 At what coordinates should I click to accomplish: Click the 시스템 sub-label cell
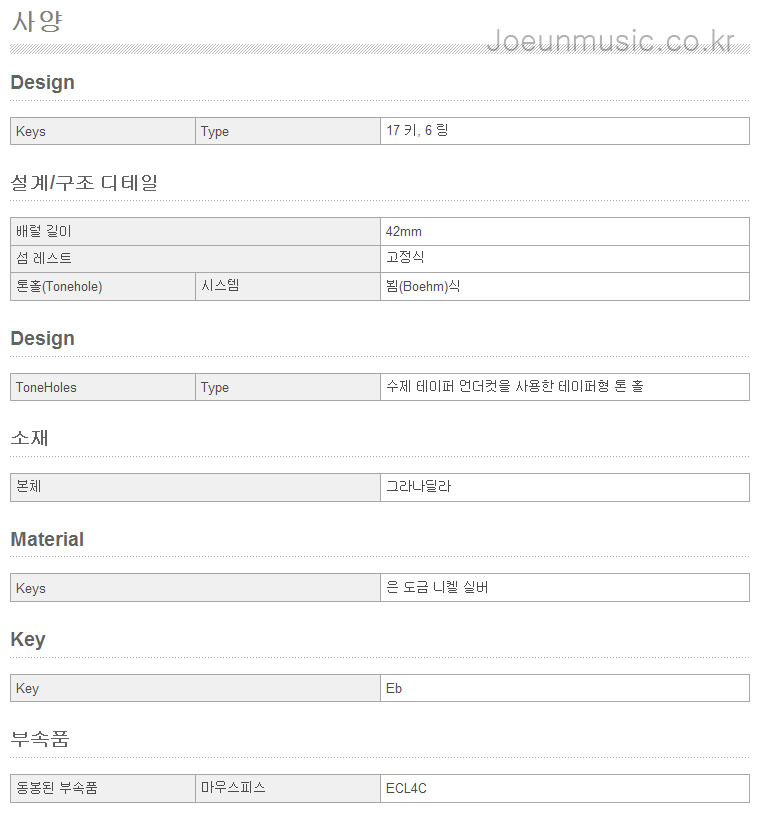[x=288, y=286]
